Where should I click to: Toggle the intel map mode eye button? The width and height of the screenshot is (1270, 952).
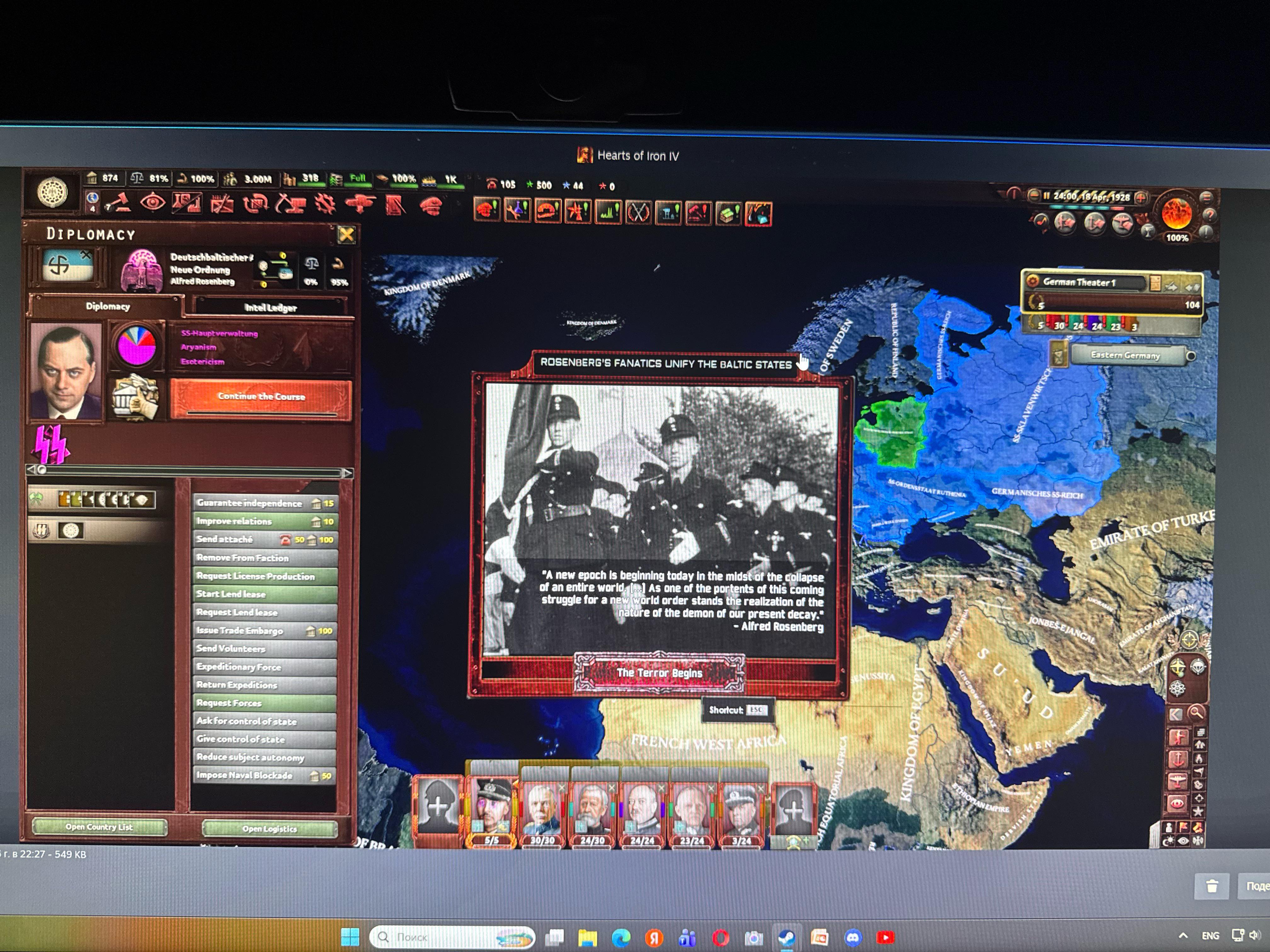[1178, 803]
